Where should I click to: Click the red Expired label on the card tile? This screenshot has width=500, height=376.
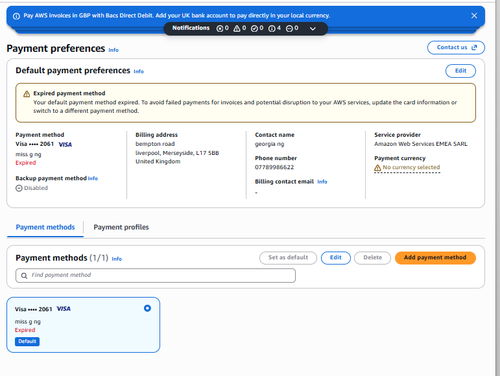(25, 330)
